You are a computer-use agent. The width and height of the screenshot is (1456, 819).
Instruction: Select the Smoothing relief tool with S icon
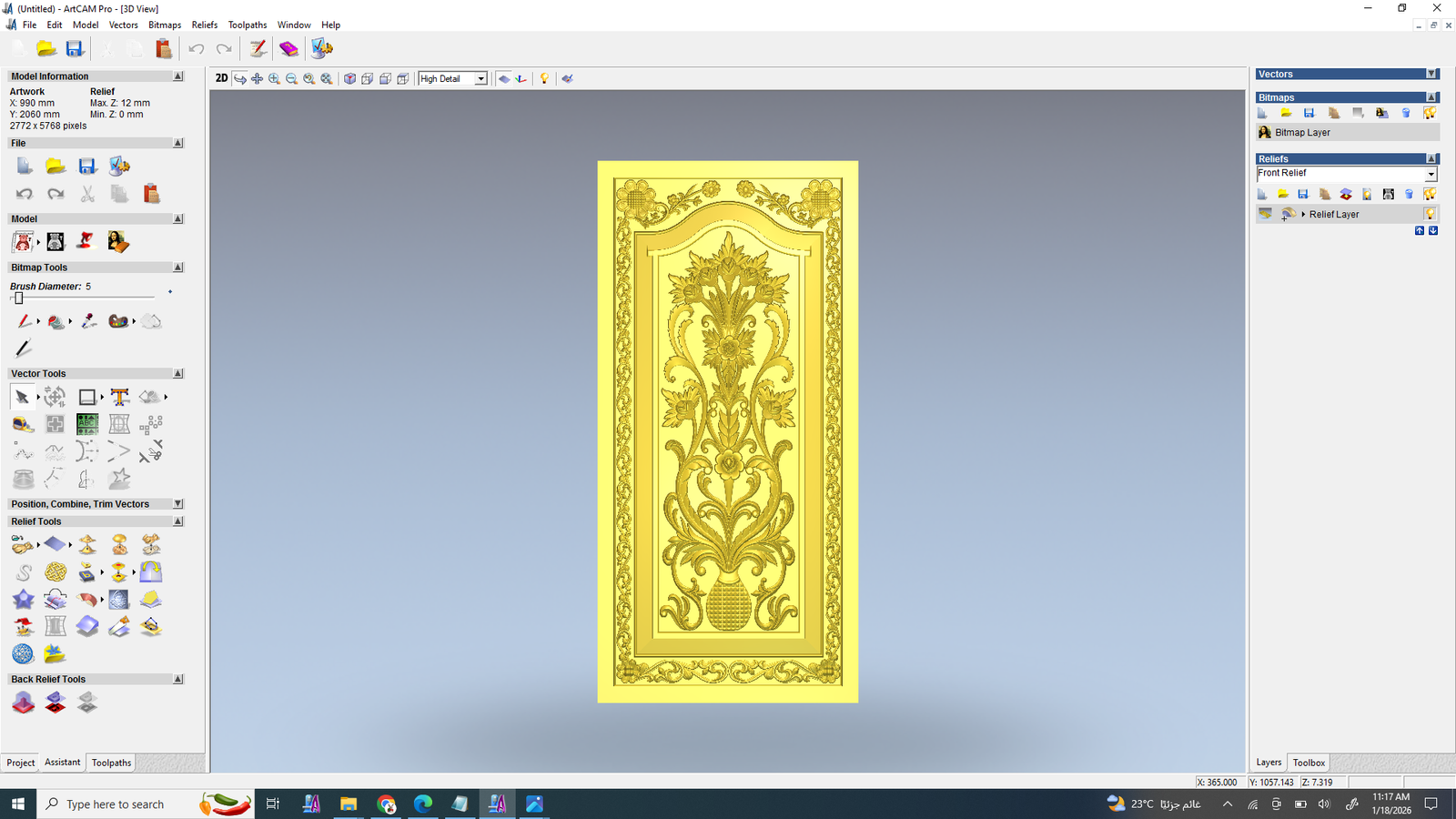(x=23, y=572)
